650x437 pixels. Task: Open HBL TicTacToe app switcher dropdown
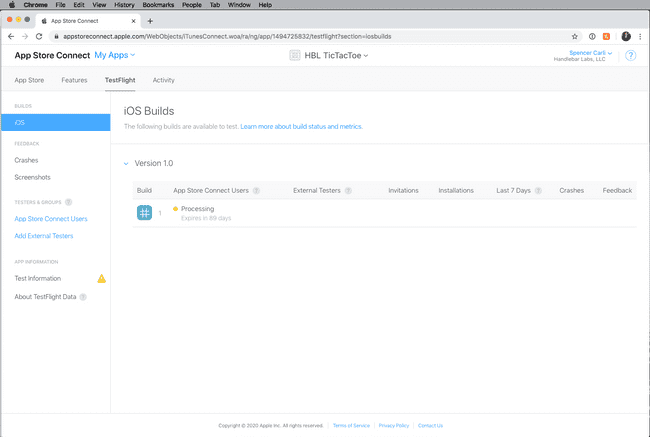336,56
